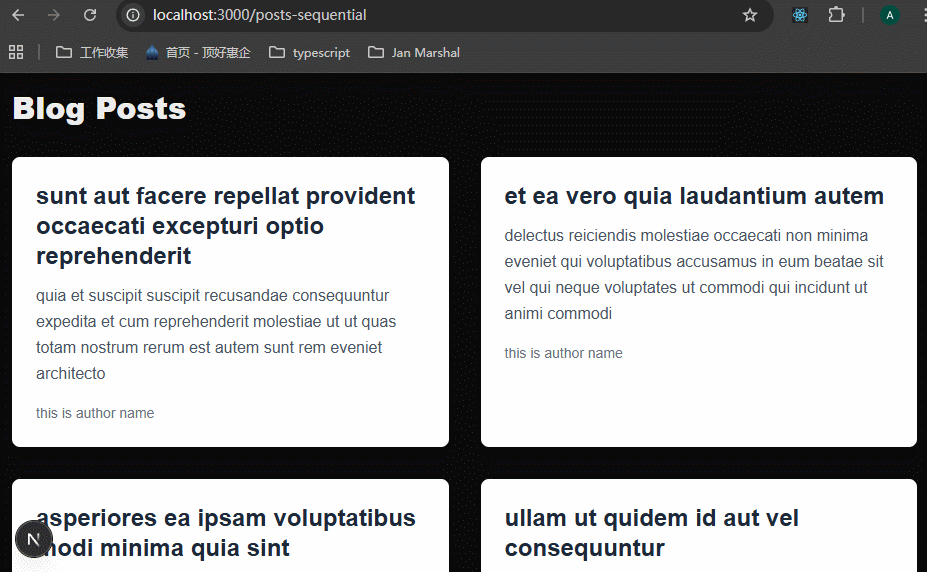Image resolution: width=927 pixels, height=572 pixels.
Task: View site information icon beside localhost URL
Action: pos(134,15)
